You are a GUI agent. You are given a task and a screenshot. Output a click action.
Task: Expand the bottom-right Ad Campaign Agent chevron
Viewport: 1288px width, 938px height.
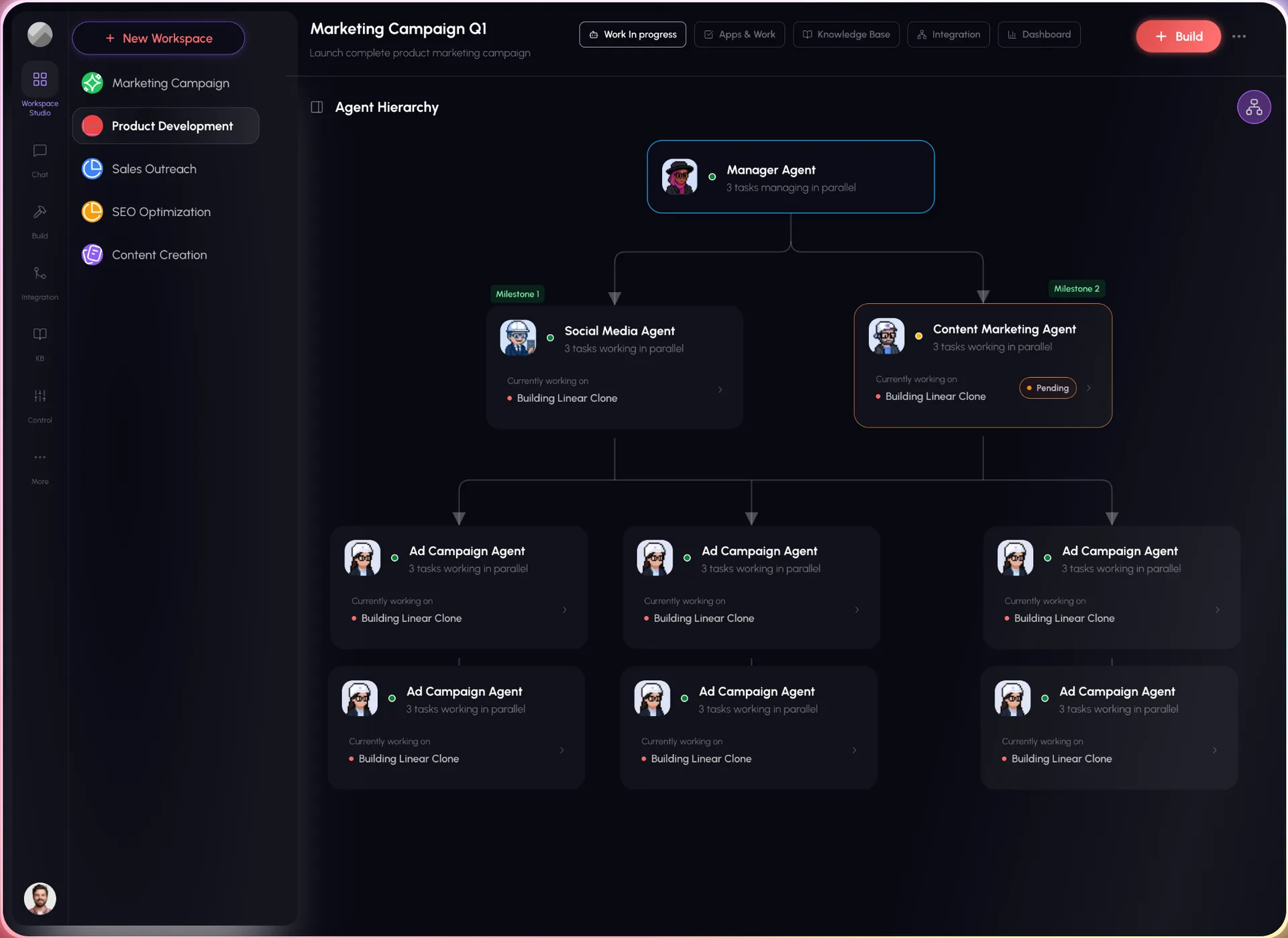click(x=1214, y=749)
